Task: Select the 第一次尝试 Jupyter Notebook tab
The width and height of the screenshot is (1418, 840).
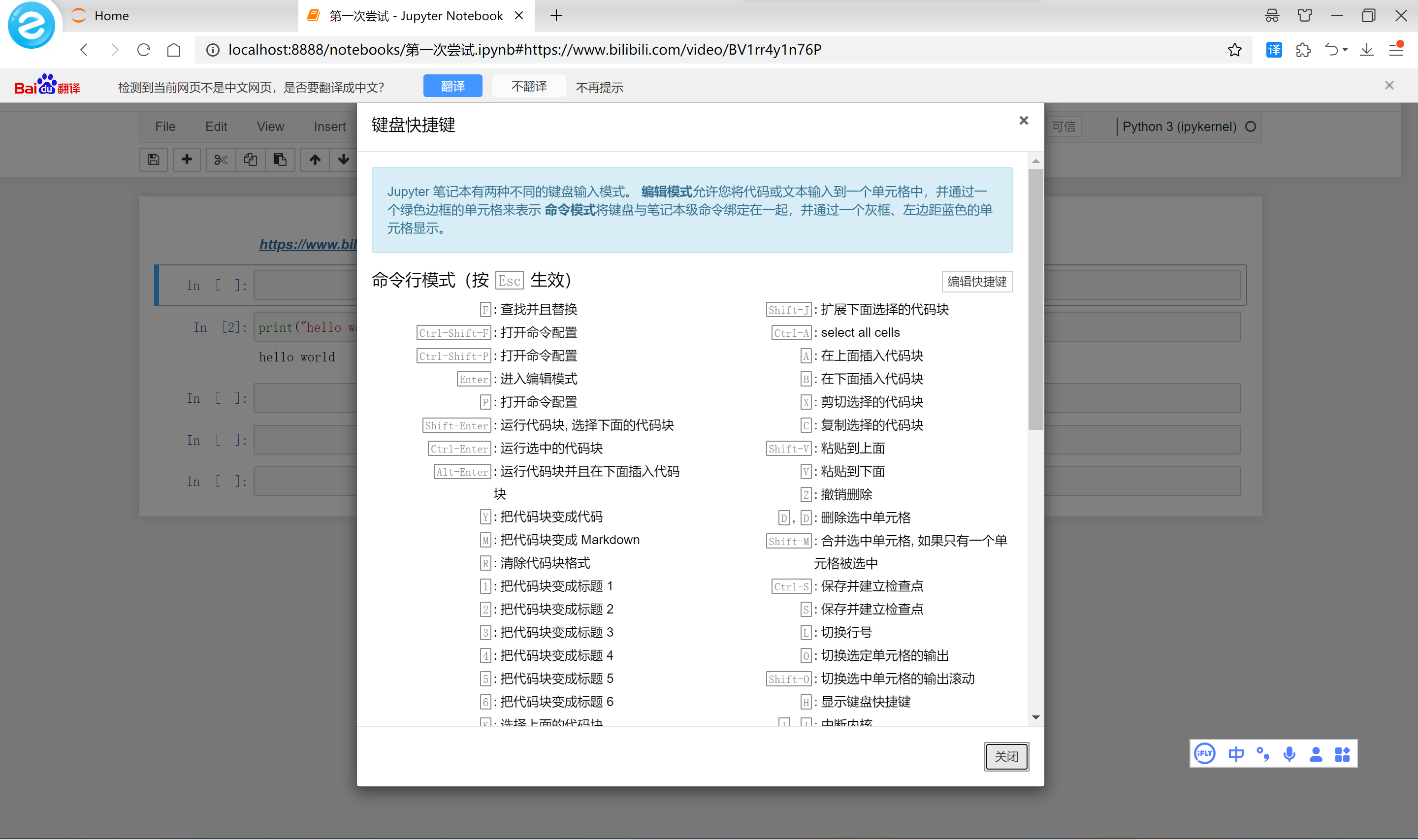Action: [x=416, y=16]
